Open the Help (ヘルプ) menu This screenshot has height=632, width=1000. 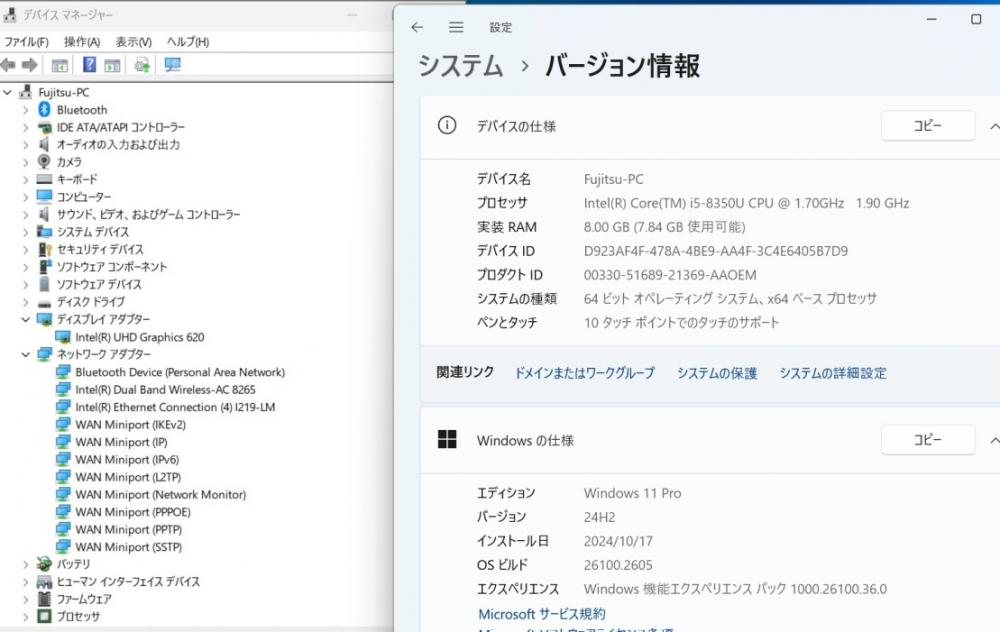188,42
